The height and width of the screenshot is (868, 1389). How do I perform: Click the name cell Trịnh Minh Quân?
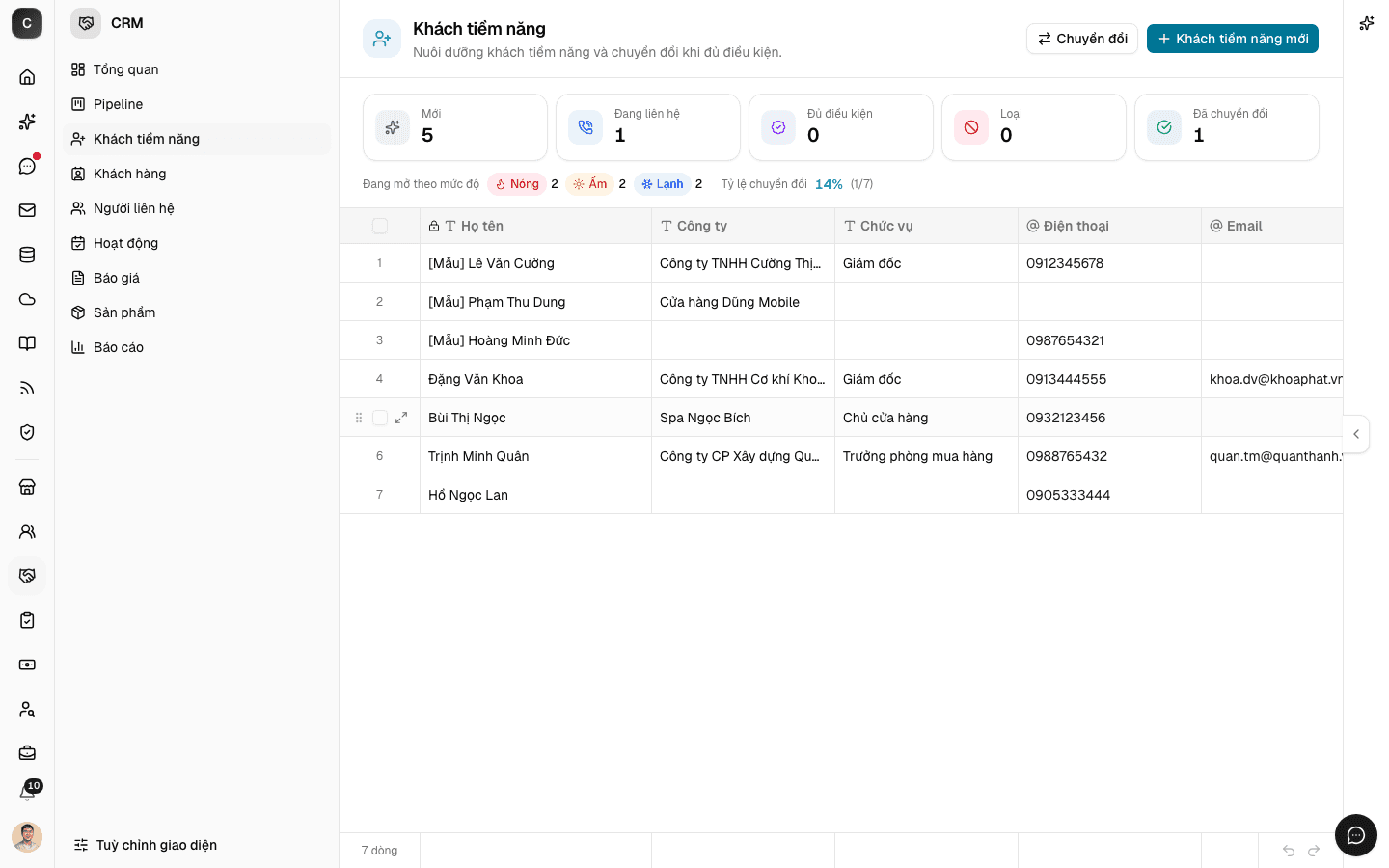pos(535,456)
